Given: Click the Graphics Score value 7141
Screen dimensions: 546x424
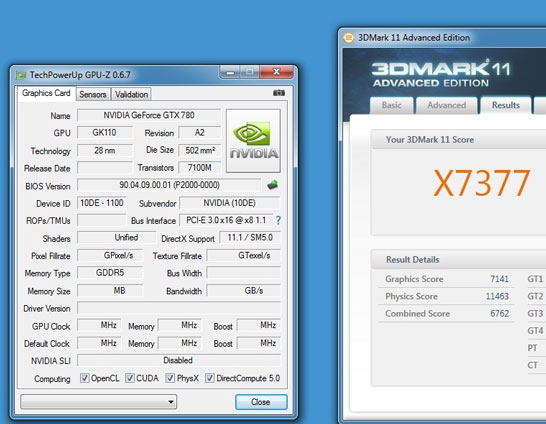Looking at the screenshot, I should (x=499, y=279).
